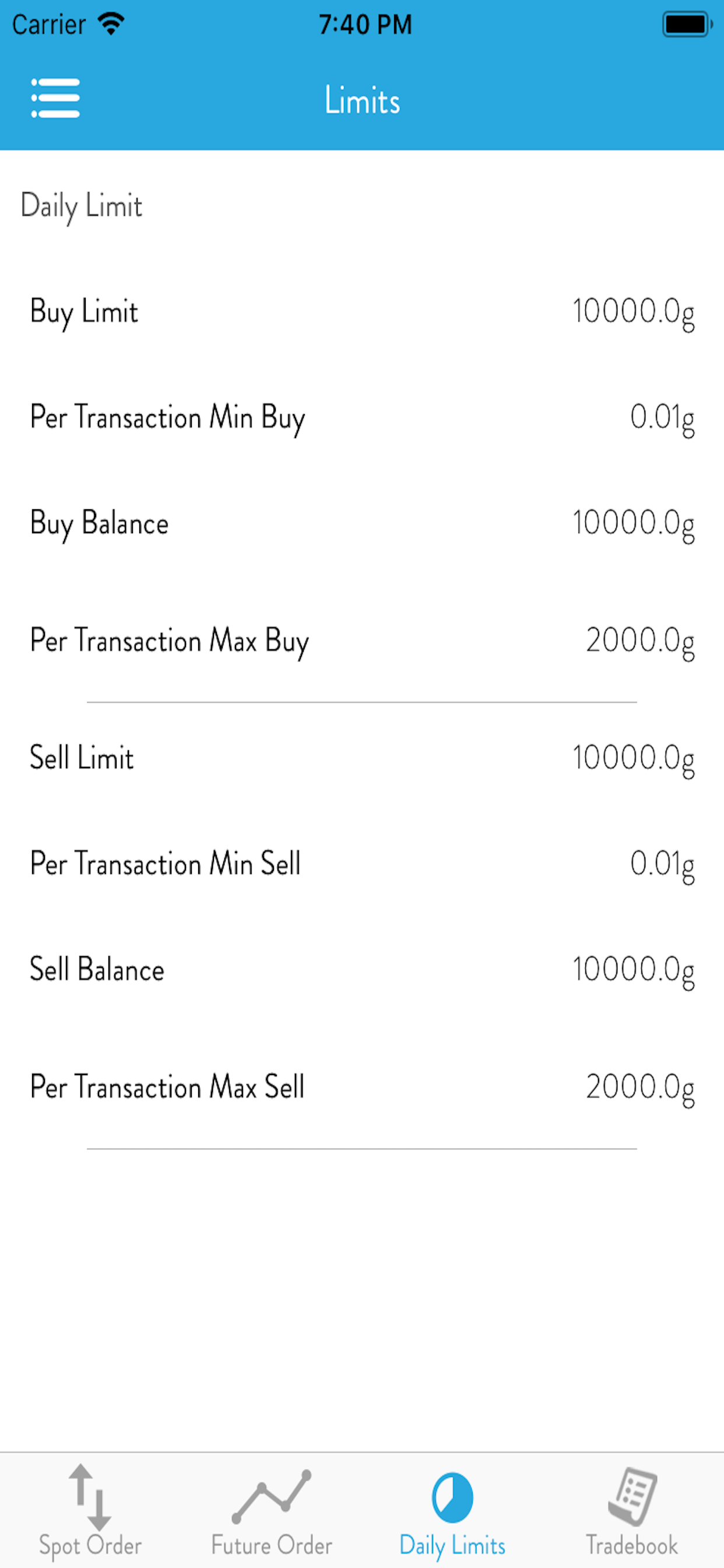Tap the Limits header title
Viewport: 724px width, 1568px height.
362,100
